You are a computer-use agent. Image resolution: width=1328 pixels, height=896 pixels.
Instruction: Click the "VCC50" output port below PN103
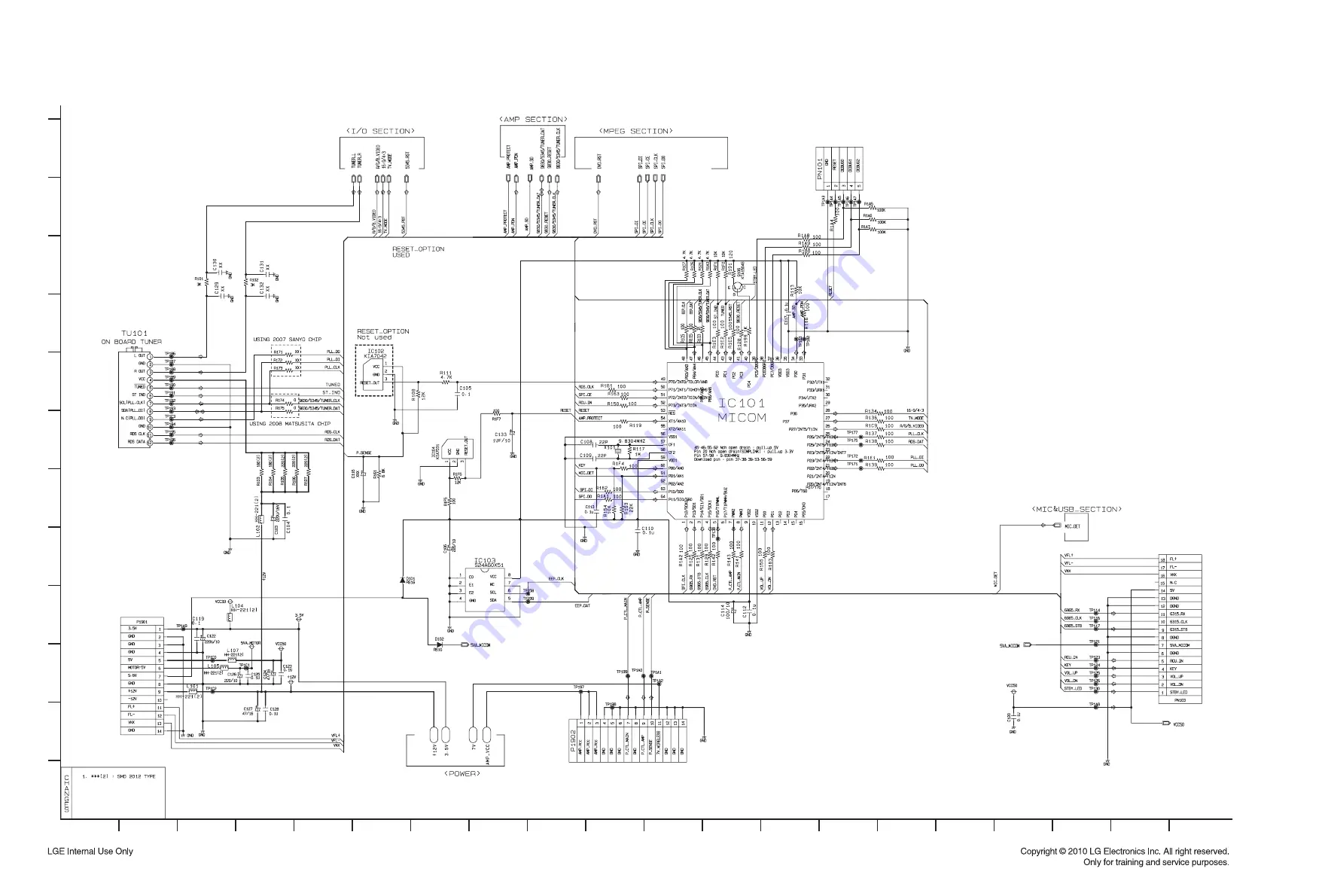coord(1172,724)
